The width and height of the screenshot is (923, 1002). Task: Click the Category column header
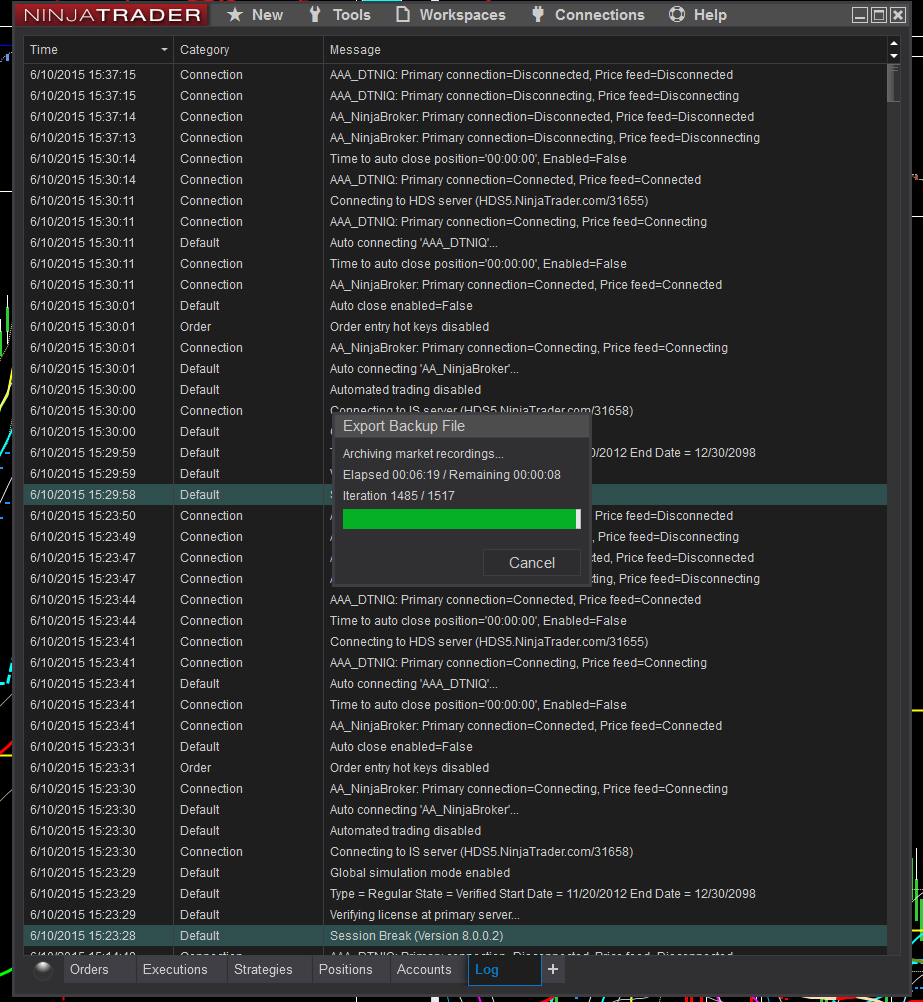pyautogui.click(x=248, y=50)
